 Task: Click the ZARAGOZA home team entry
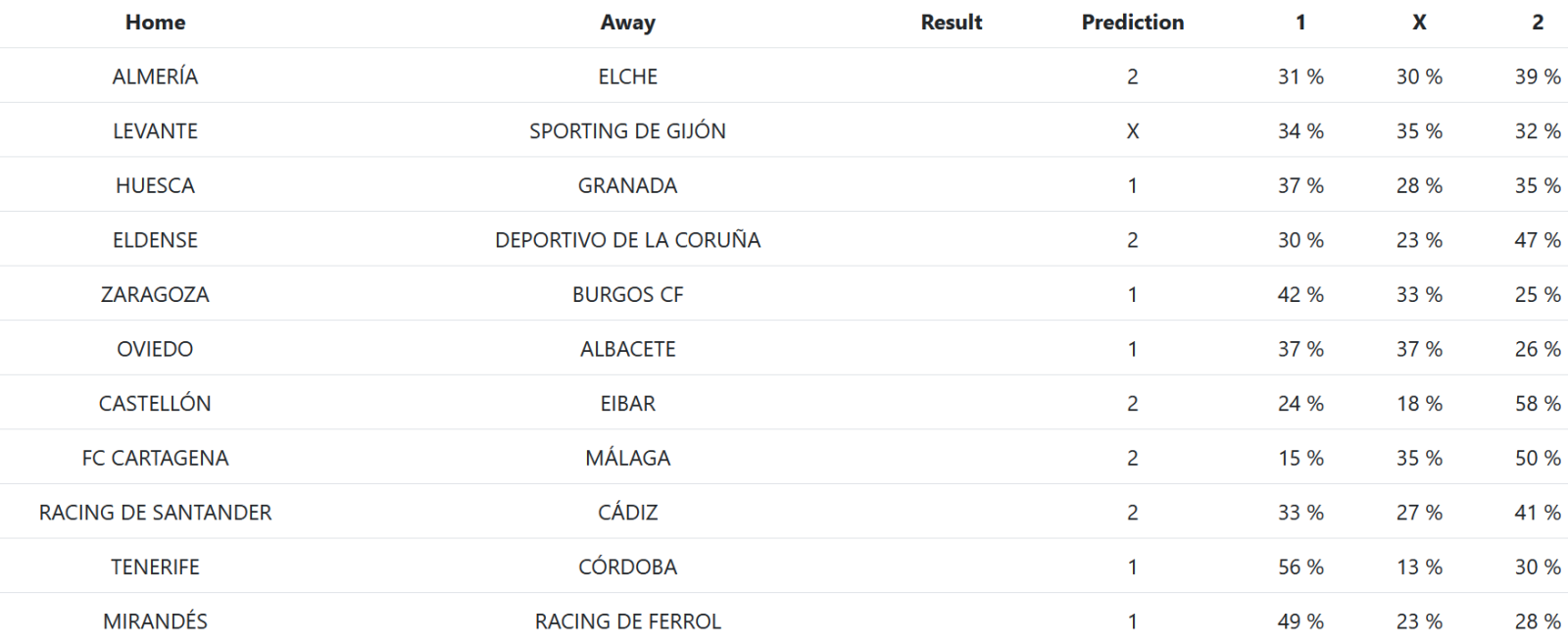coord(155,294)
